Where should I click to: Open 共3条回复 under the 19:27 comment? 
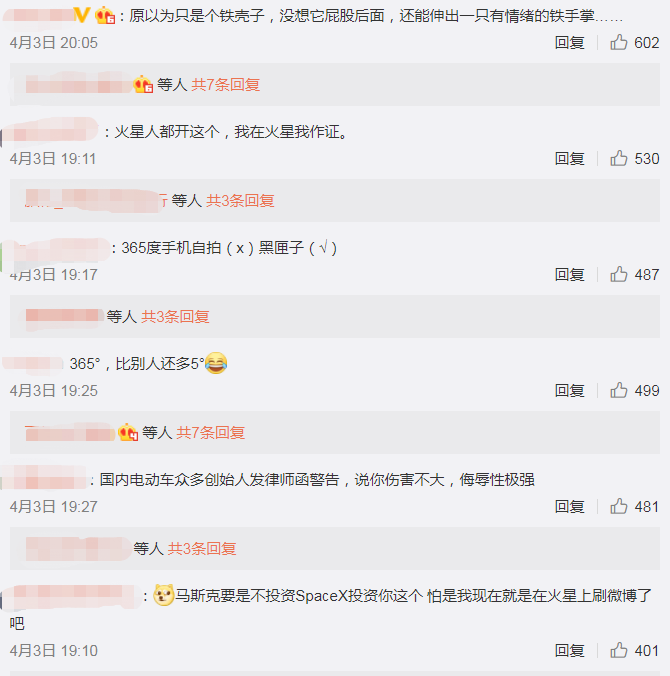click(x=202, y=548)
